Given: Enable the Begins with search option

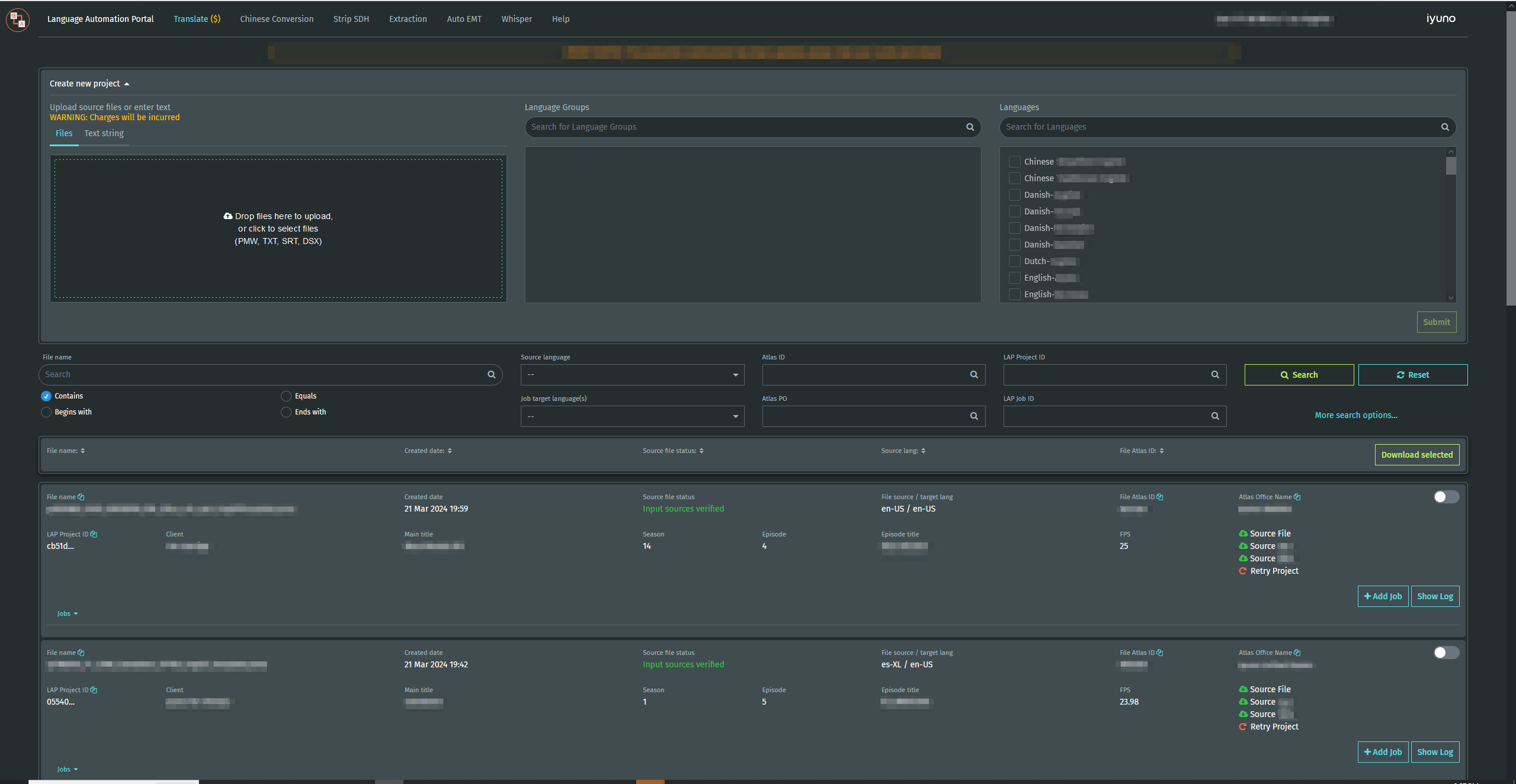Looking at the screenshot, I should pyautogui.click(x=46, y=412).
